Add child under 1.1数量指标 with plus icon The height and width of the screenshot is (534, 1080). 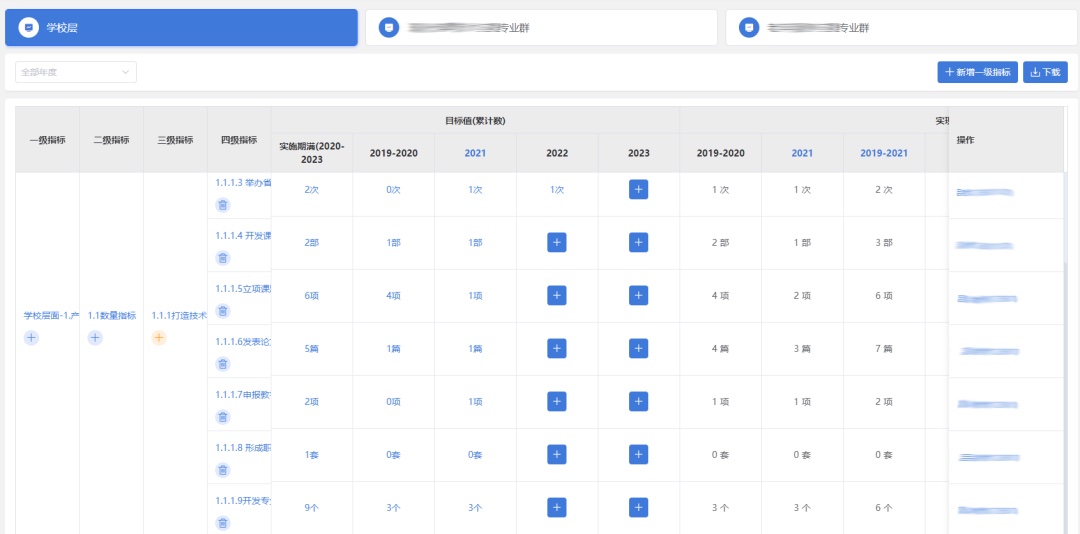coord(95,338)
